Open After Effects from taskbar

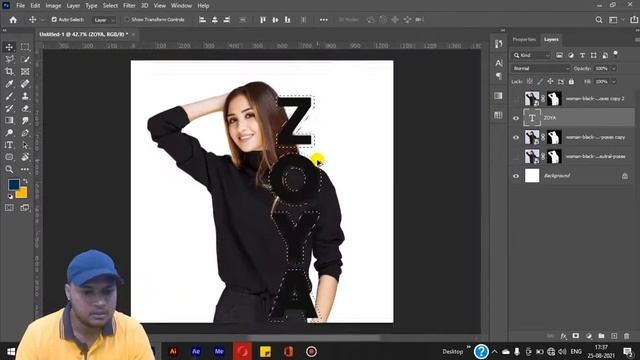click(x=196, y=351)
